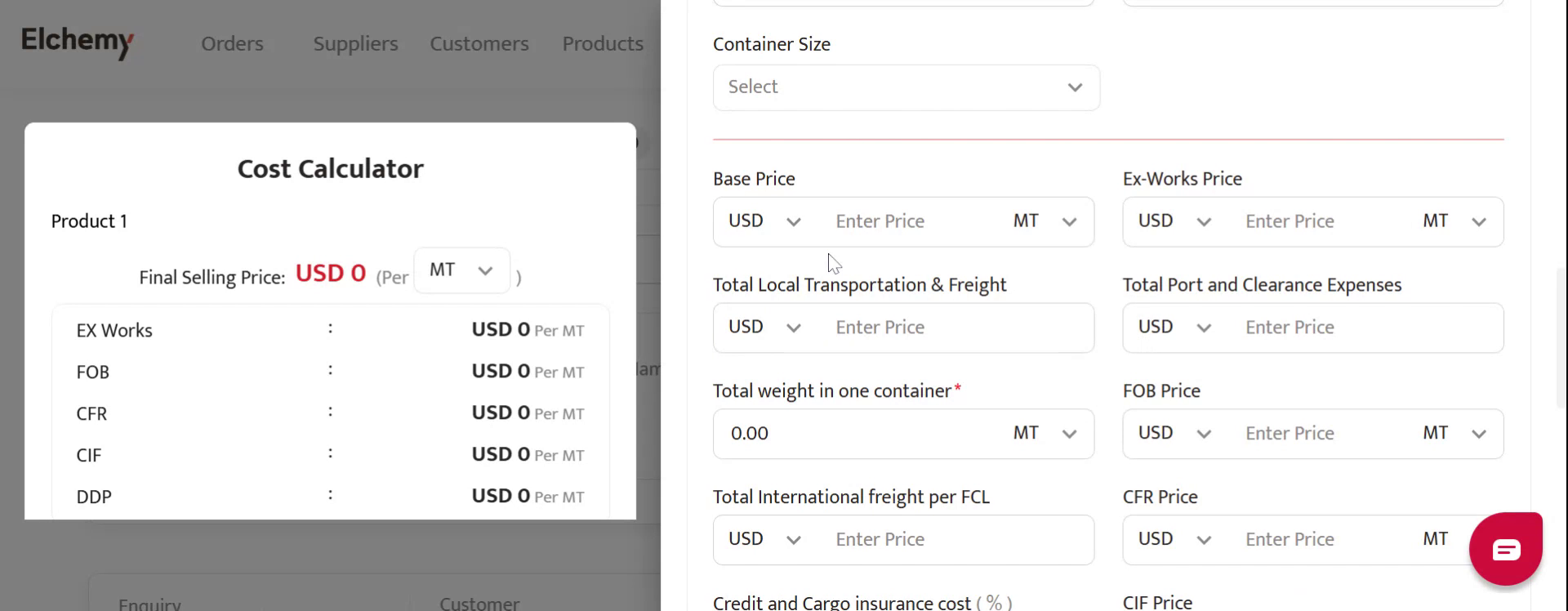The width and height of the screenshot is (1568, 611).
Task: Open Ex-Works Price unit MT dropdown
Action: [x=1454, y=221]
